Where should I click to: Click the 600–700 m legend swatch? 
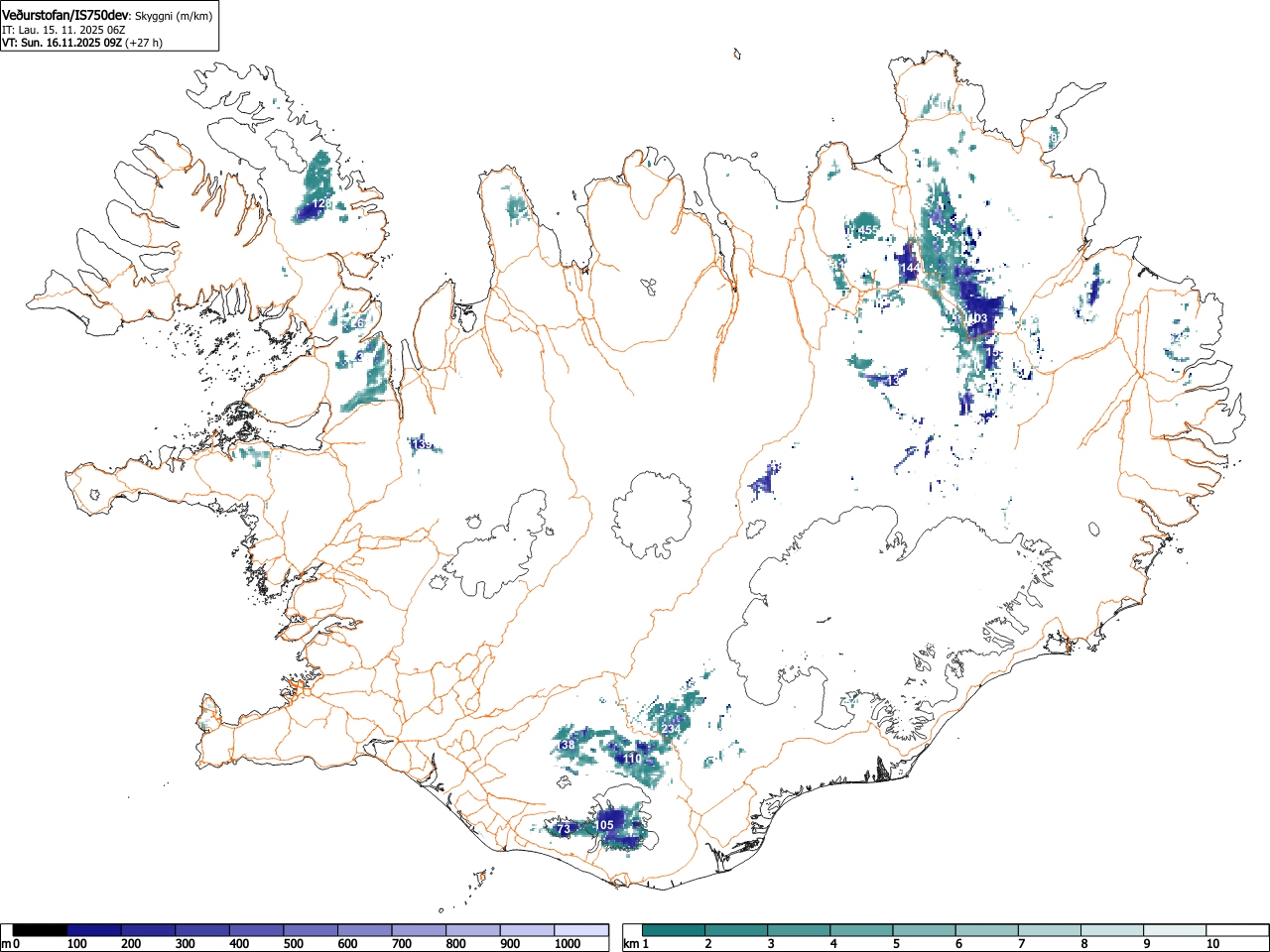tap(365, 930)
